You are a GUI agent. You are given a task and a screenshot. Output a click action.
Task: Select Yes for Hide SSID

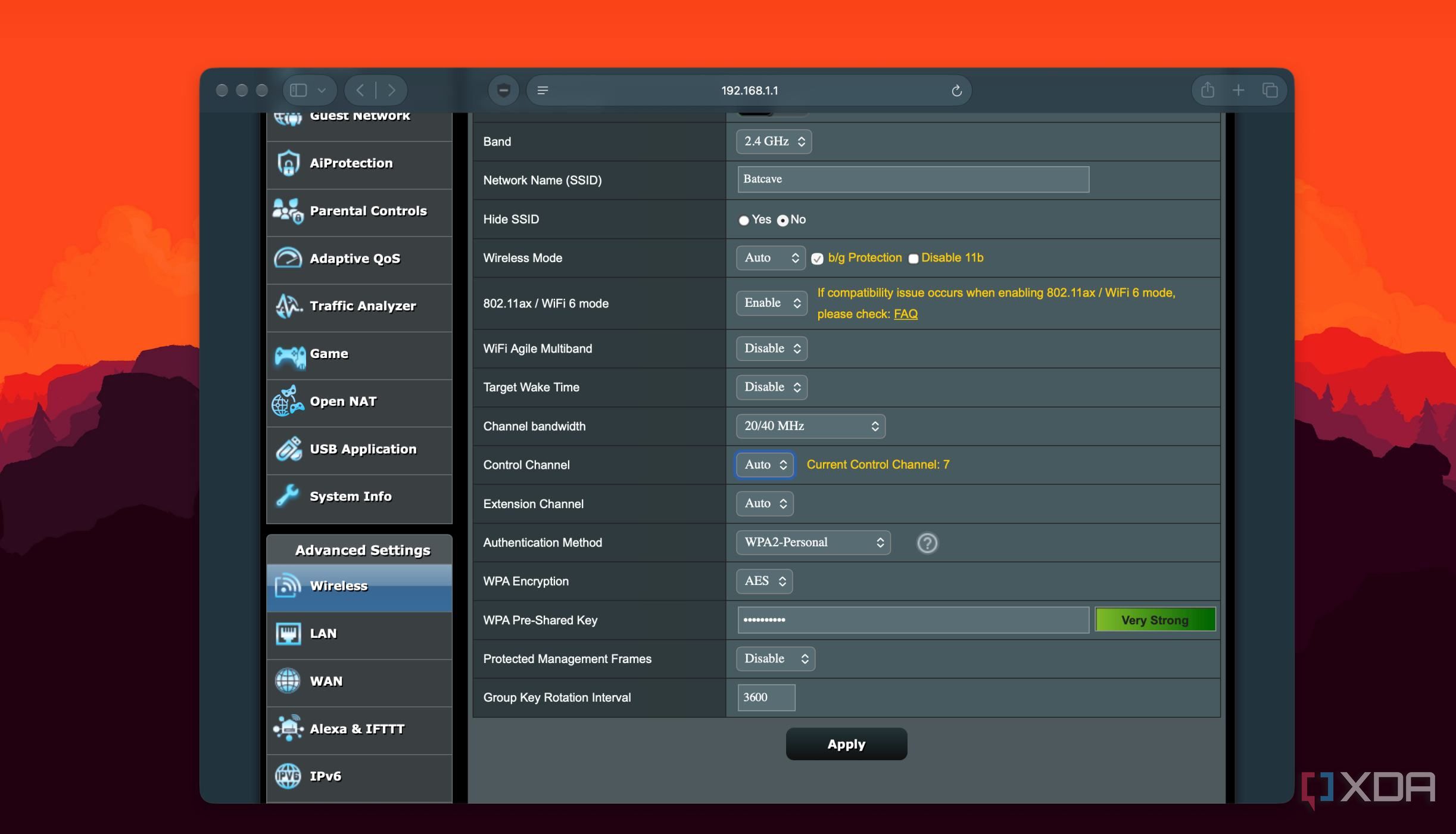[743, 220]
